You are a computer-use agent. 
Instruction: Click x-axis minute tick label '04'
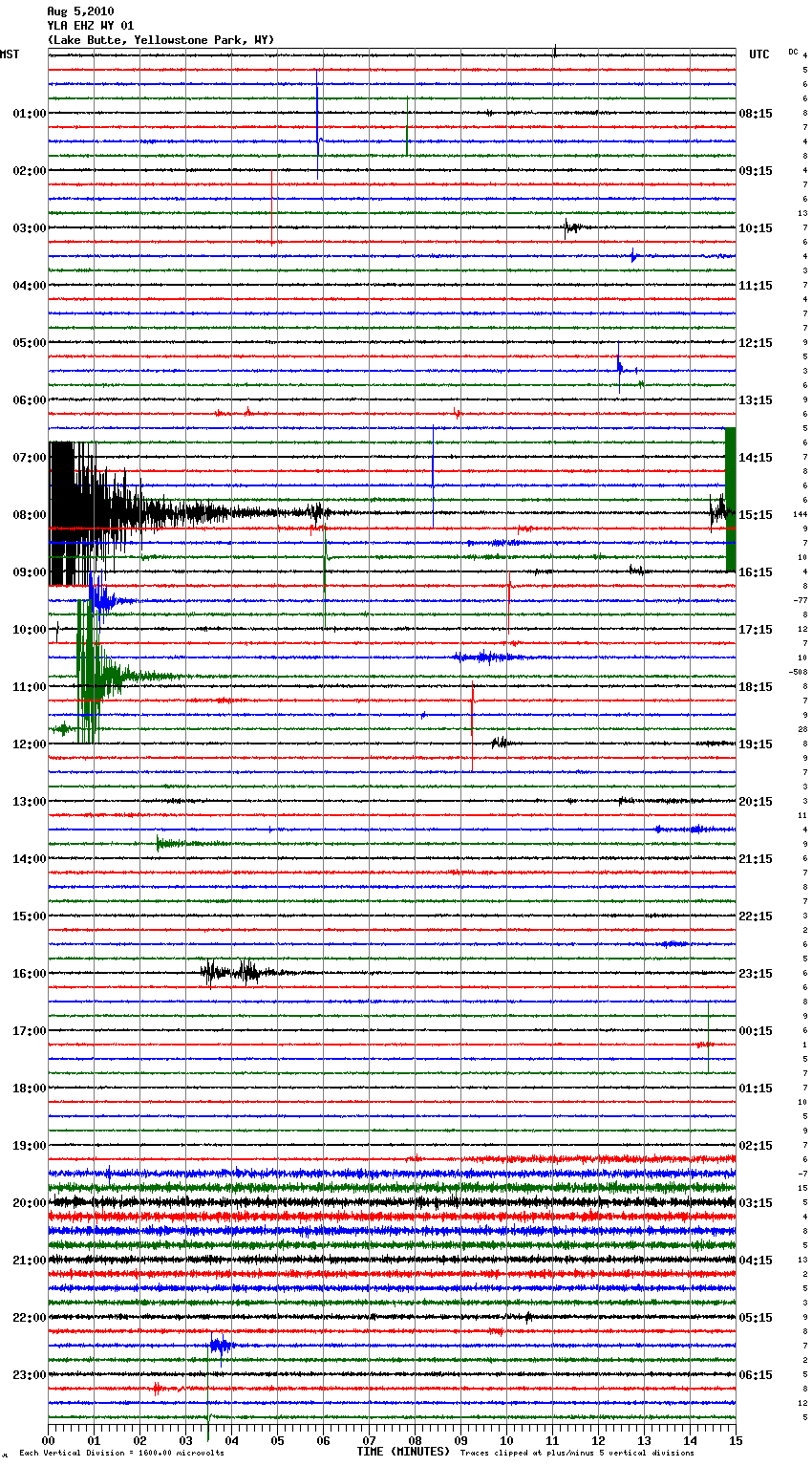pyautogui.click(x=231, y=1440)
